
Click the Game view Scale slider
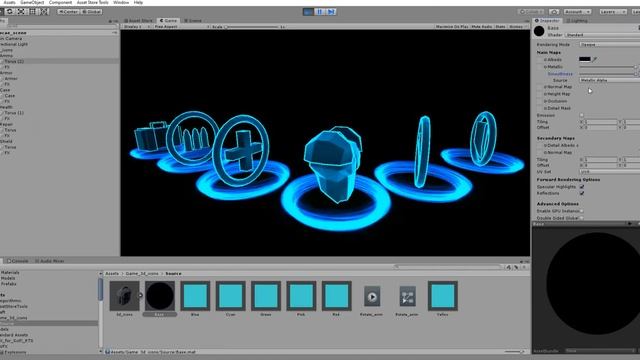252,27
